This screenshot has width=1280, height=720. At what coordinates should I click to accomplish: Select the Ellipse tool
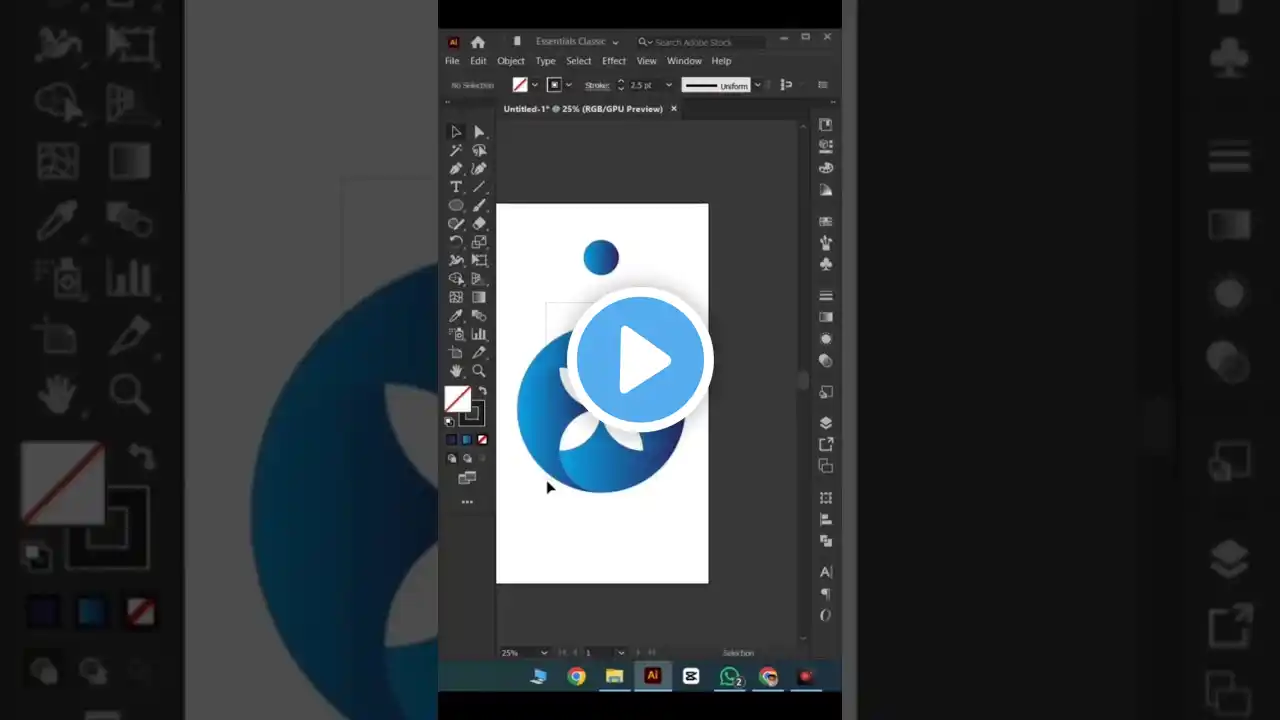456,205
